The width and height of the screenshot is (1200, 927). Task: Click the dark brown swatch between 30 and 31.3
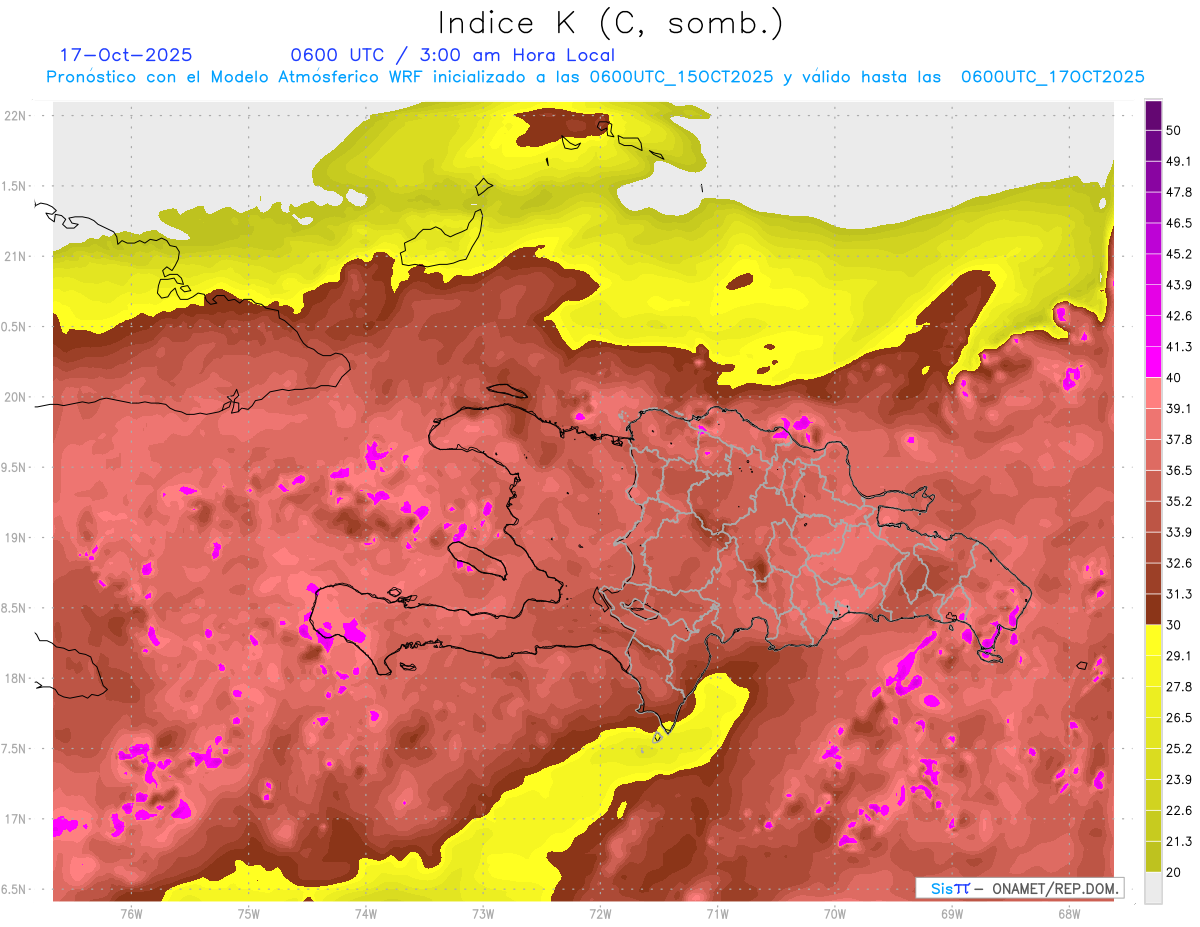[1153, 609]
